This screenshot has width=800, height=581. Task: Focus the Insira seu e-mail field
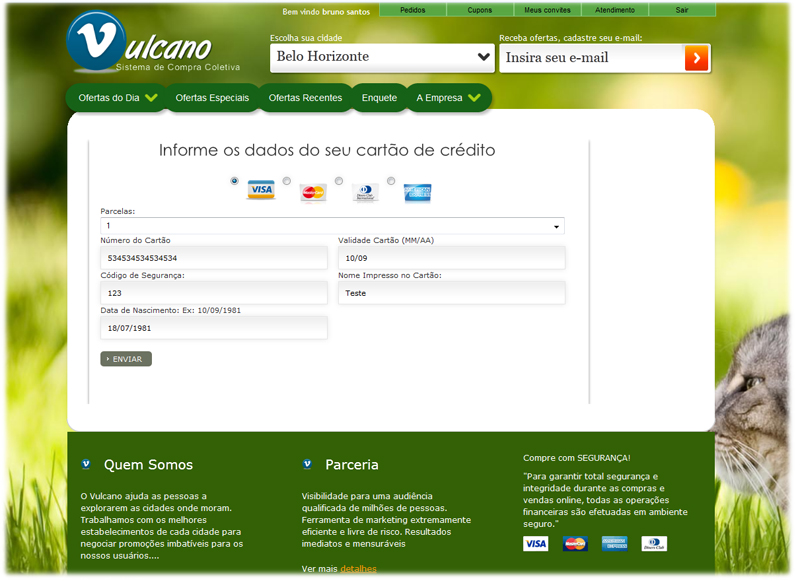point(592,58)
